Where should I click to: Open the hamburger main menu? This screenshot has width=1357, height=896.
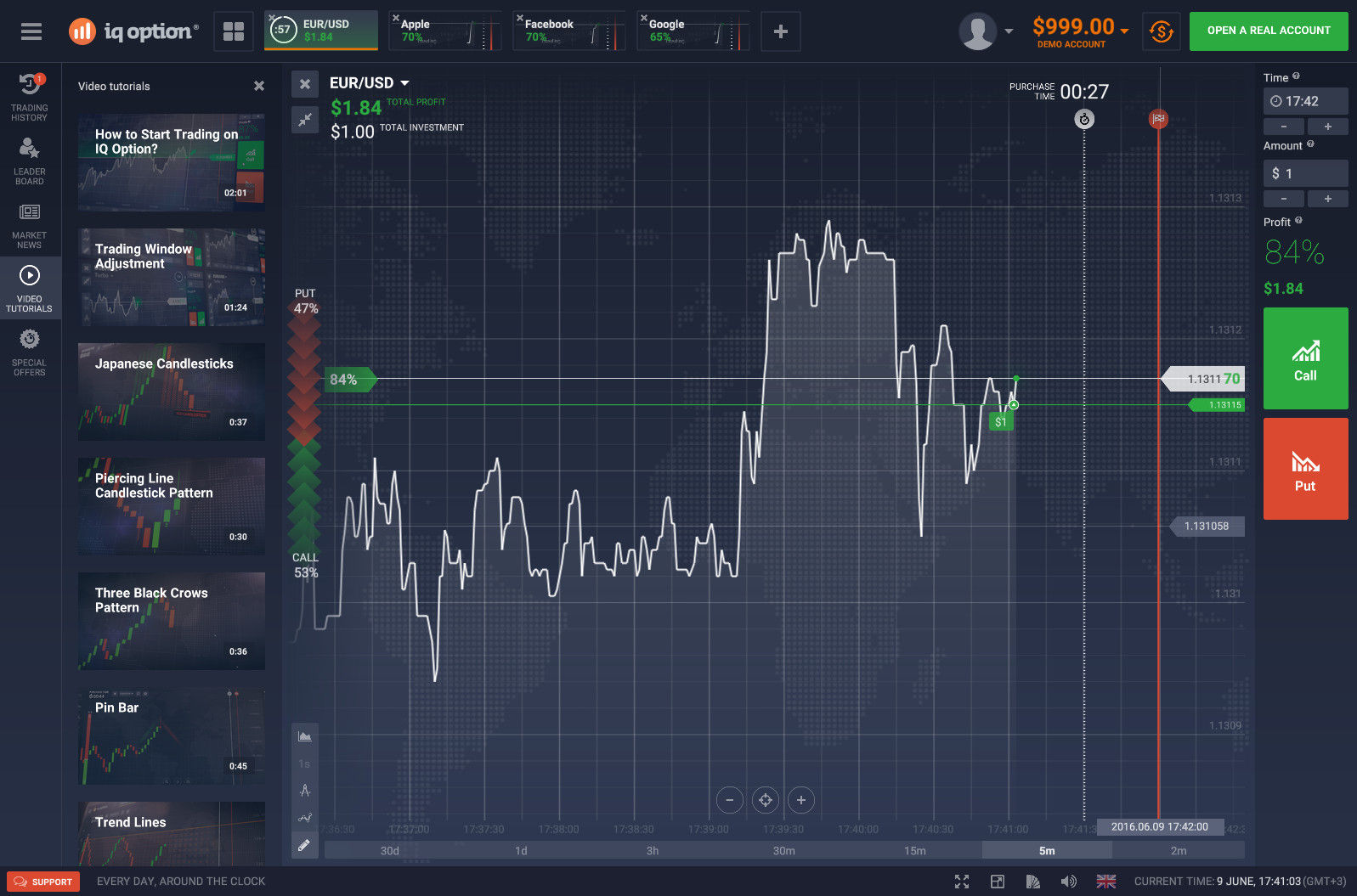pyautogui.click(x=31, y=31)
